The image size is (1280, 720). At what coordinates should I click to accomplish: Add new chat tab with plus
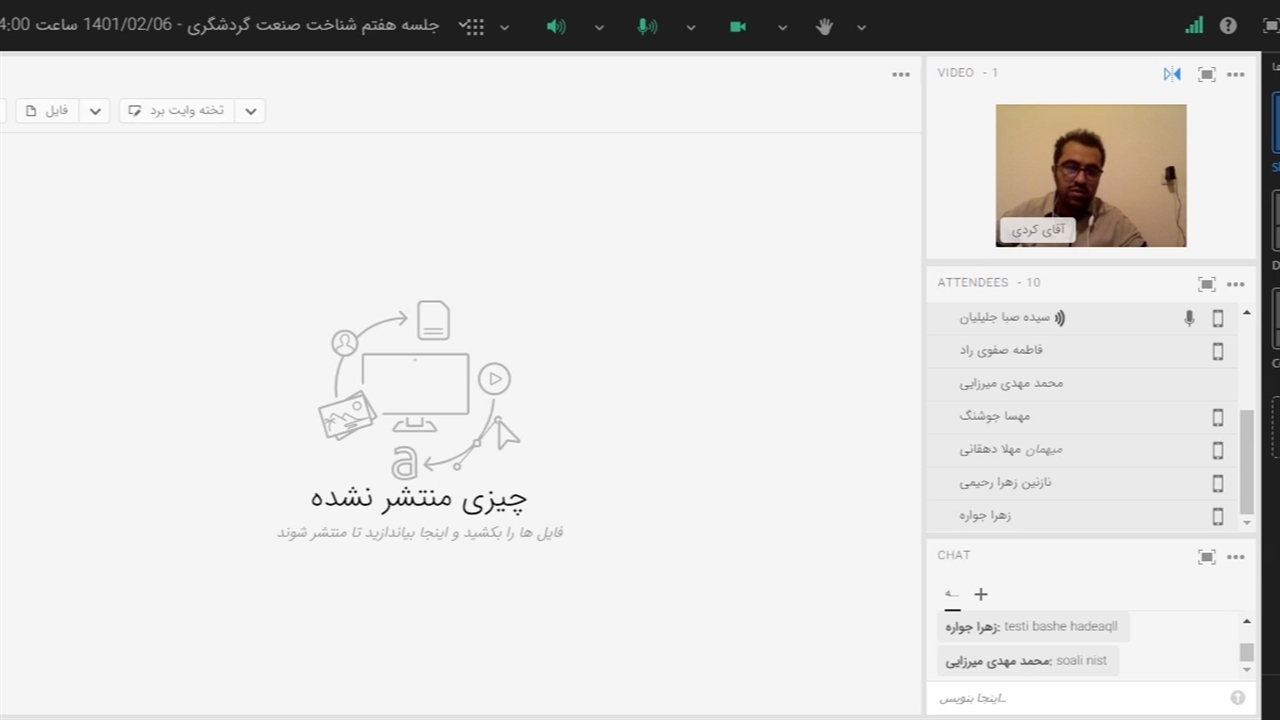981,594
